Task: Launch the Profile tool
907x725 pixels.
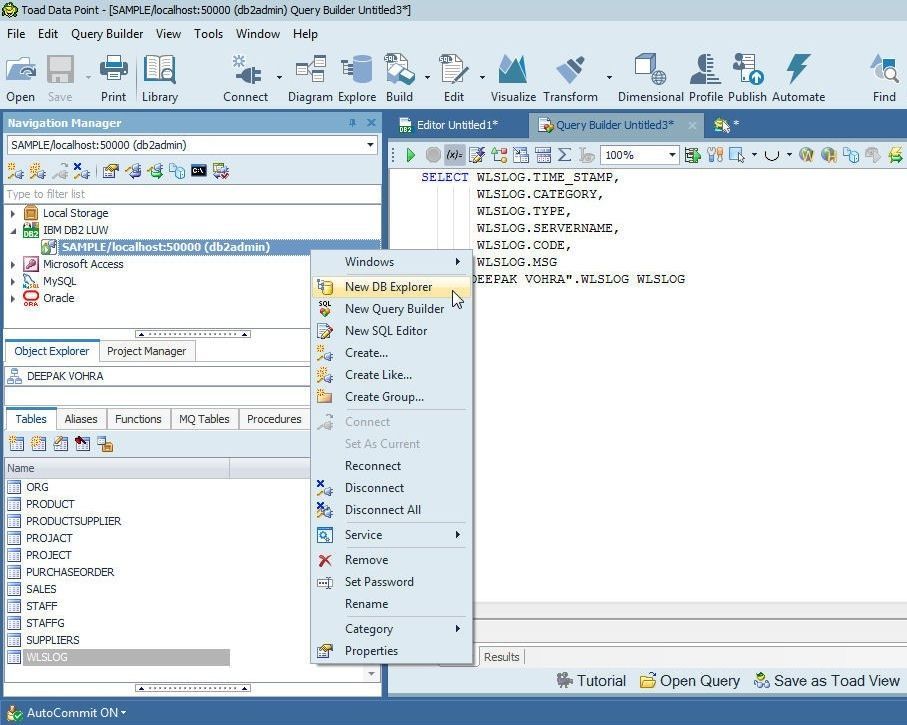Action: (x=706, y=78)
